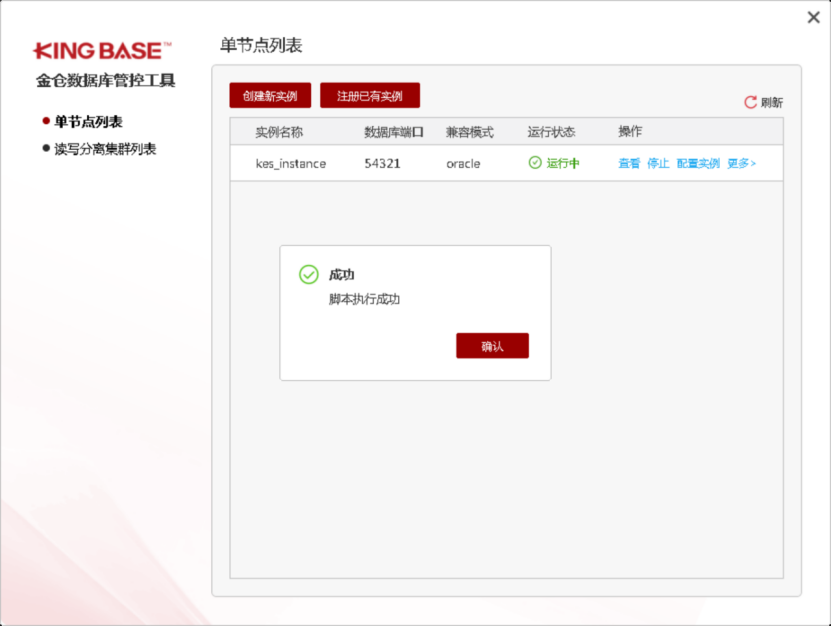Viewport: 831px width, 626px height.
Task: Close the window with the X button
Action: (814, 17)
